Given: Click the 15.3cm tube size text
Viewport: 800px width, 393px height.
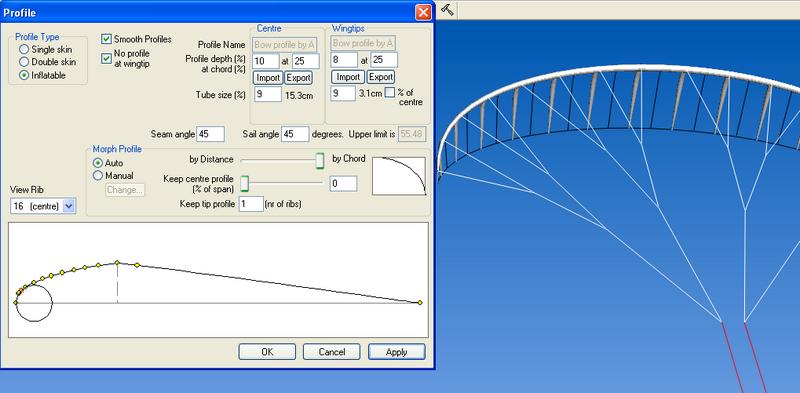Looking at the screenshot, I should (x=299, y=95).
